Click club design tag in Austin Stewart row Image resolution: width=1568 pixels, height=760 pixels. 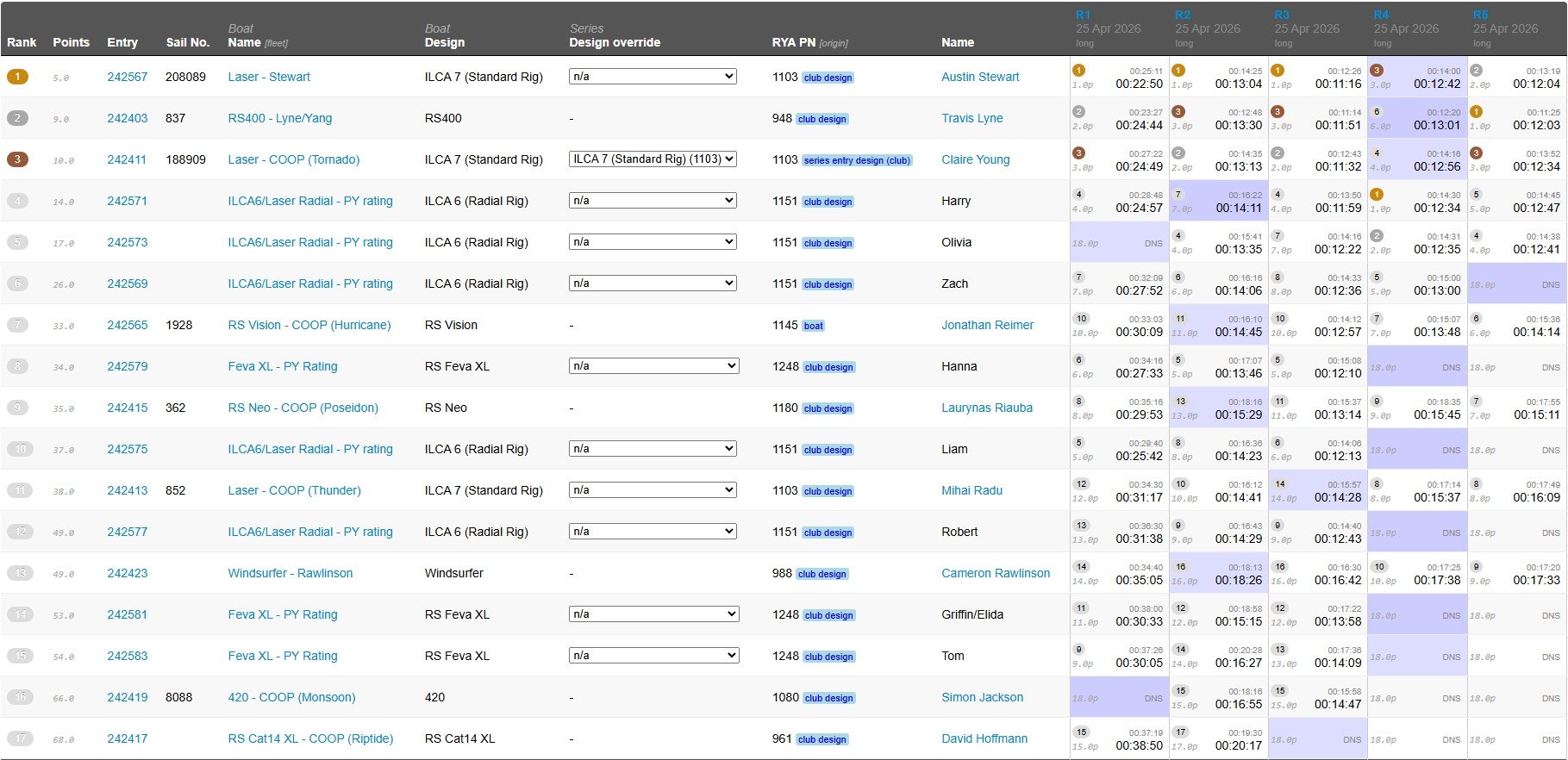(828, 78)
